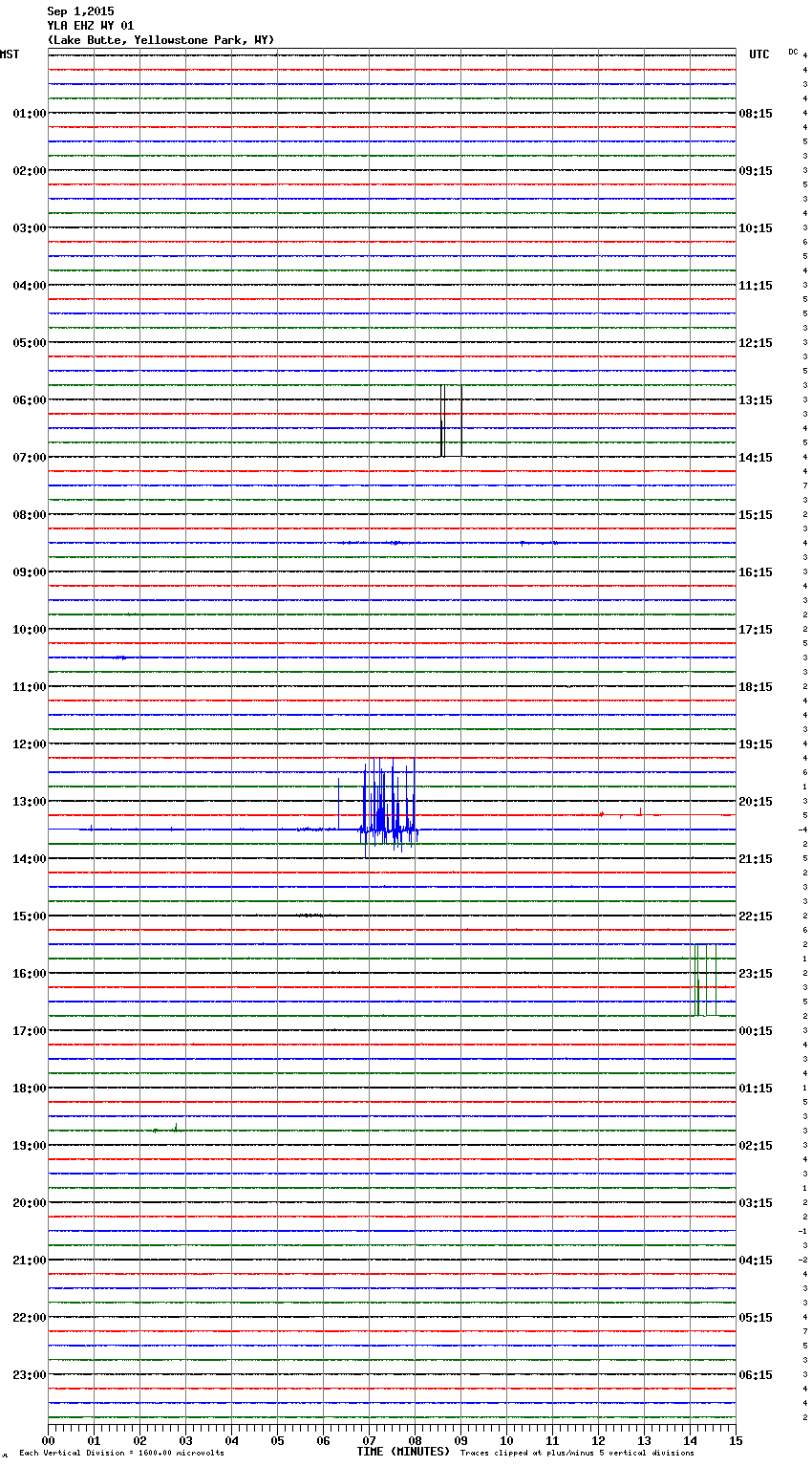Click the 06:15 UTC time label

coord(756,1375)
